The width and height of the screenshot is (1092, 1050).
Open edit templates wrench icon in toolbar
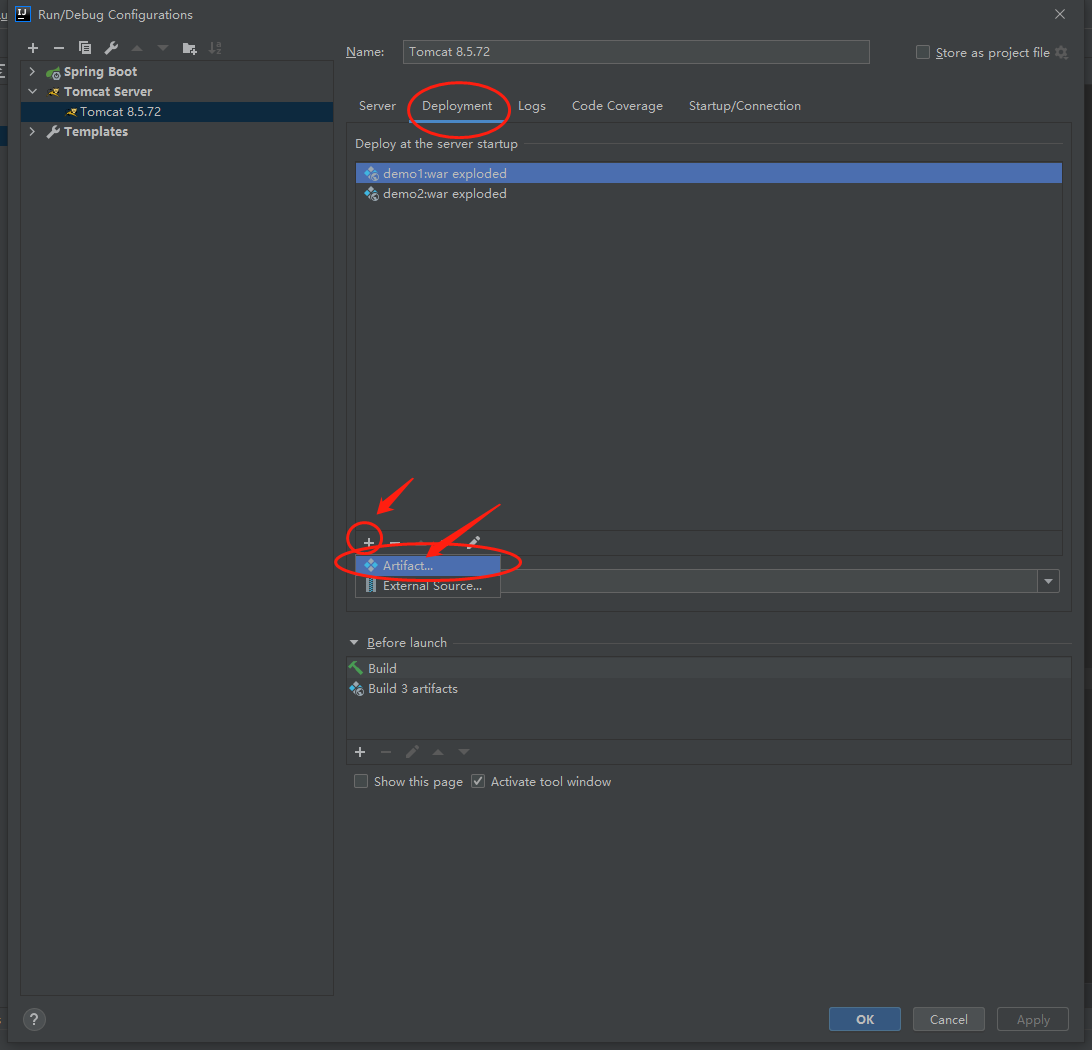click(x=111, y=48)
